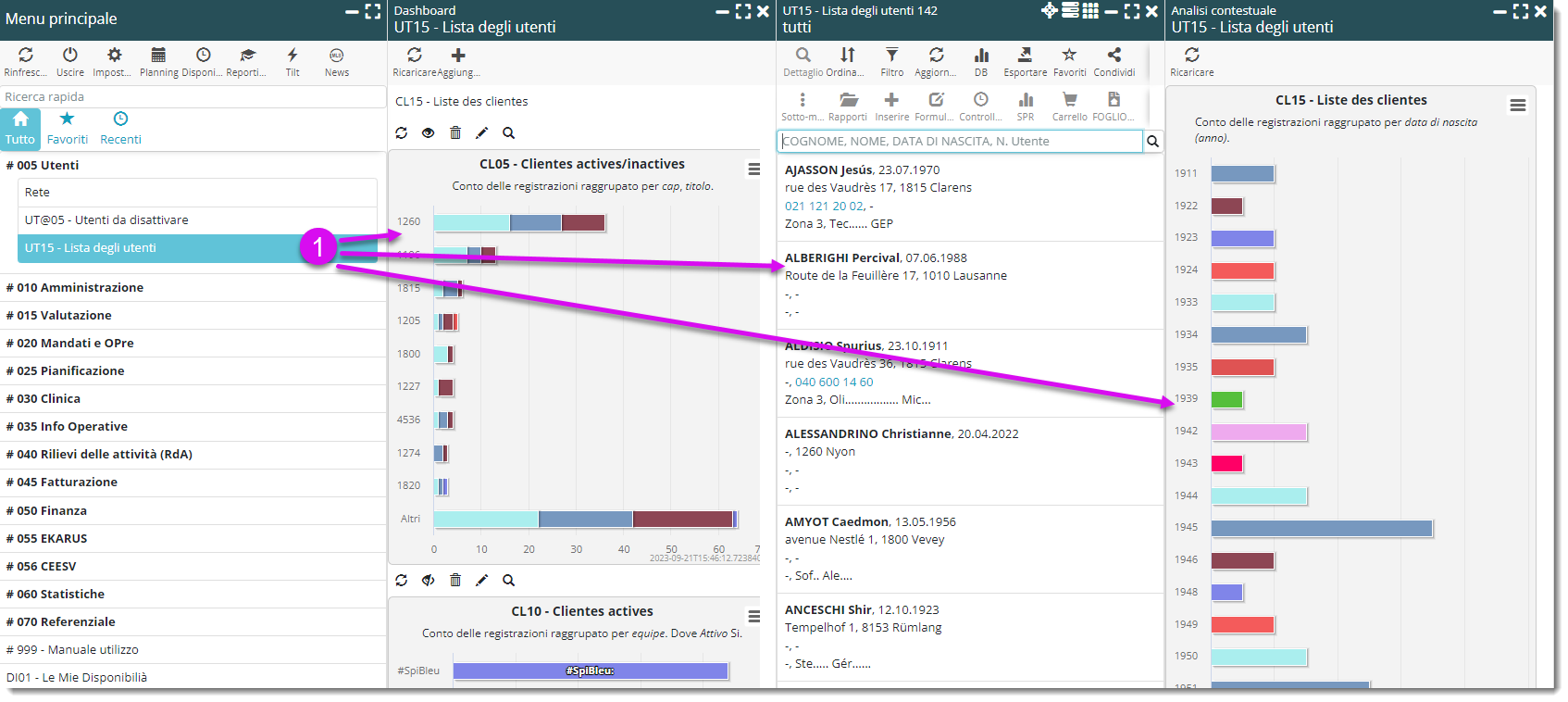Click phone number 021 121 20 02

pyautogui.click(x=824, y=206)
